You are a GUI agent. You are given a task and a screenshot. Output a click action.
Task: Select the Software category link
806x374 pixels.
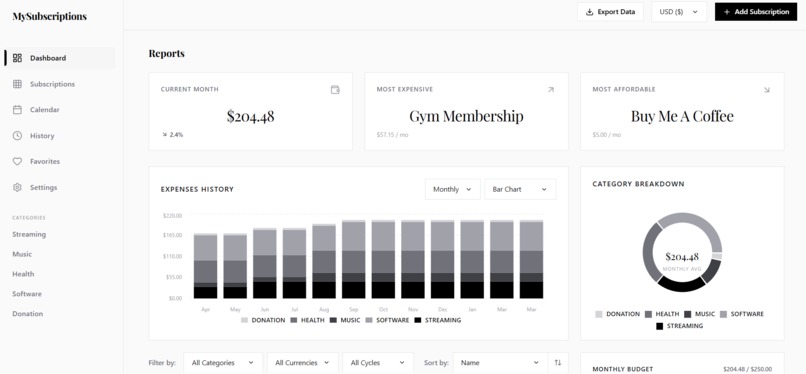[x=27, y=294]
